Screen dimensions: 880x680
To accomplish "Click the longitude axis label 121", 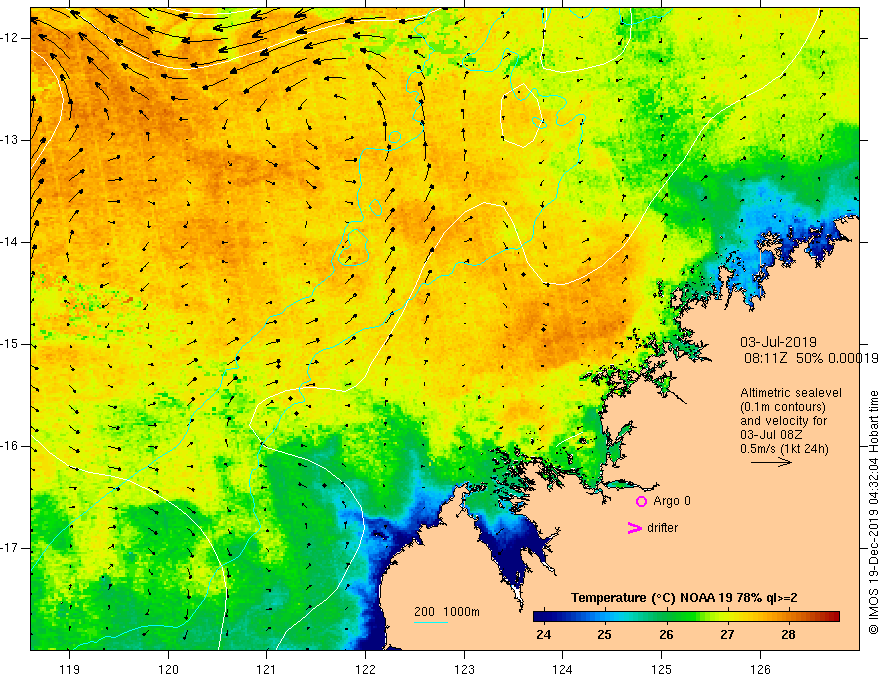I will click(x=266, y=669).
